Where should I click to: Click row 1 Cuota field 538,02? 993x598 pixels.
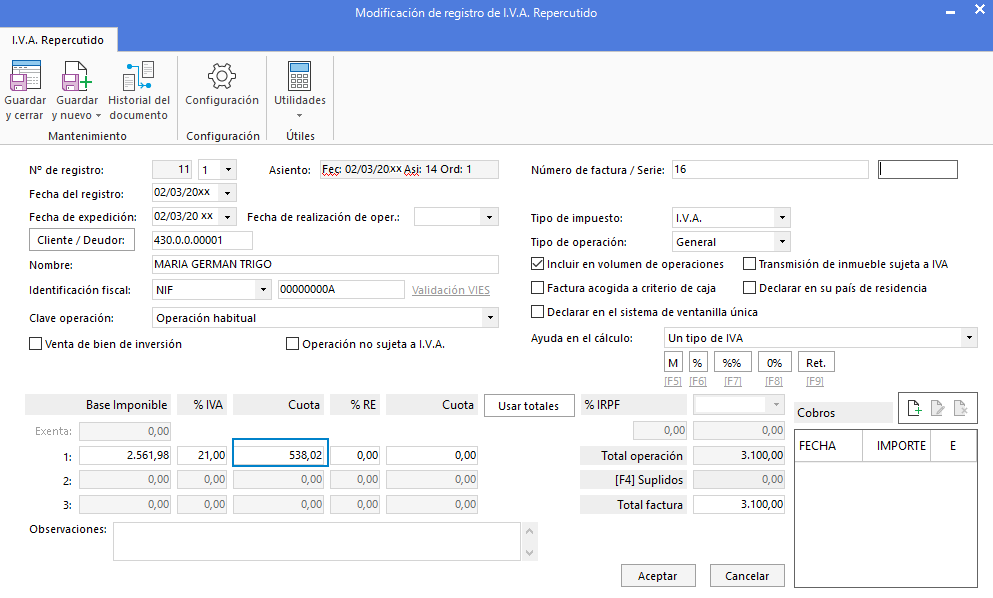click(280, 453)
